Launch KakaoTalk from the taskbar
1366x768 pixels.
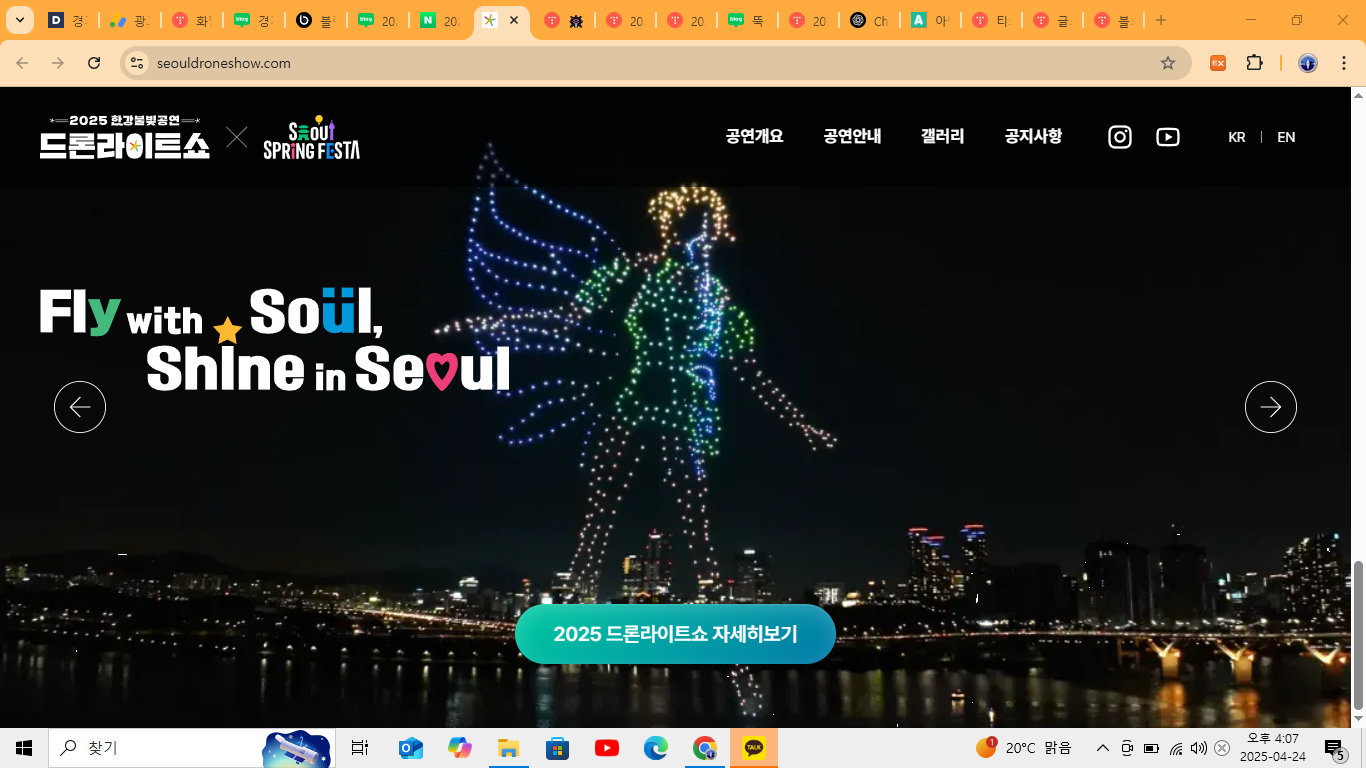click(x=753, y=746)
